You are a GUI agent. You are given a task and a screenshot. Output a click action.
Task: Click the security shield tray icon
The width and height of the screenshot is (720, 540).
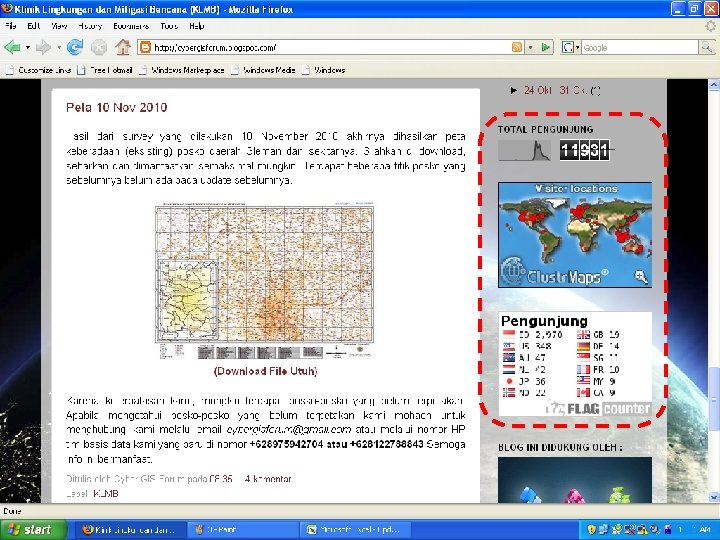[x=591, y=530]
